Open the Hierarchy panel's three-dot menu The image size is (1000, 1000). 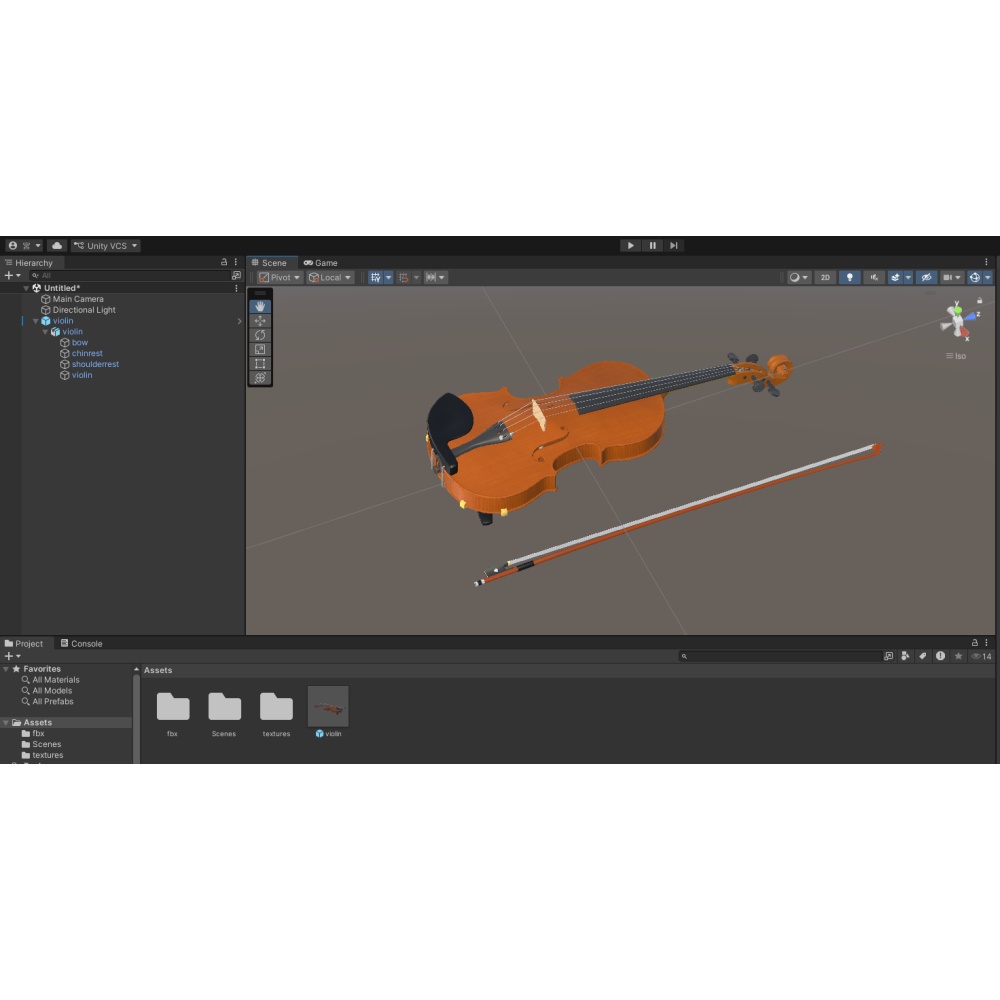pos(235,262)
